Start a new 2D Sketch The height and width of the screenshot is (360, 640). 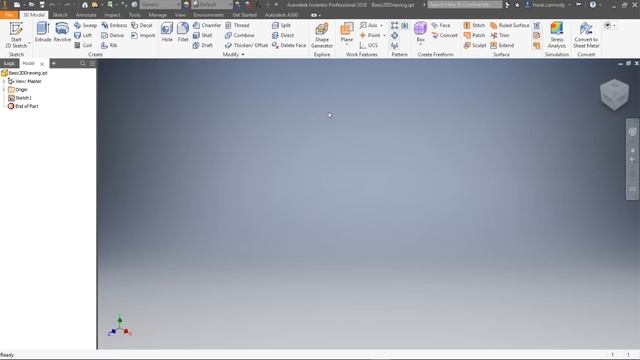click(16, 35)
